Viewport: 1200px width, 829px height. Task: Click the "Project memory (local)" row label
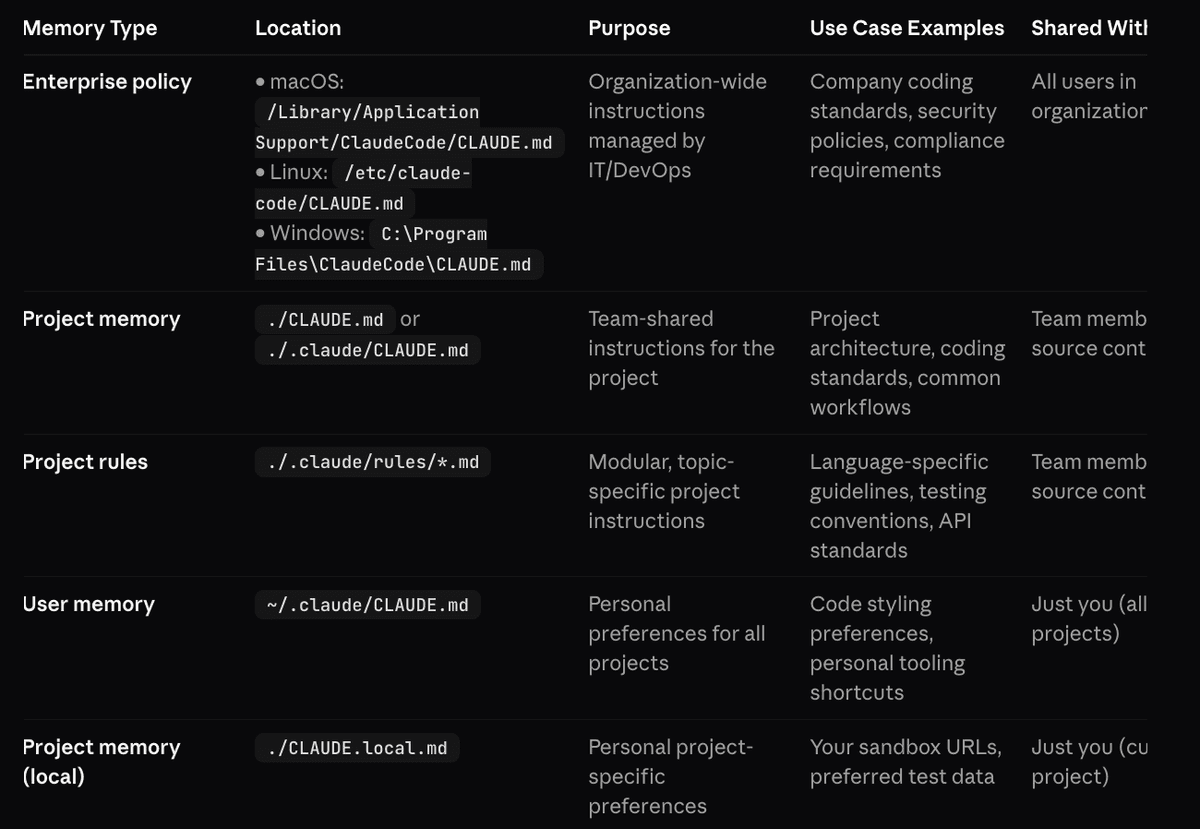(x=101, y=762)
